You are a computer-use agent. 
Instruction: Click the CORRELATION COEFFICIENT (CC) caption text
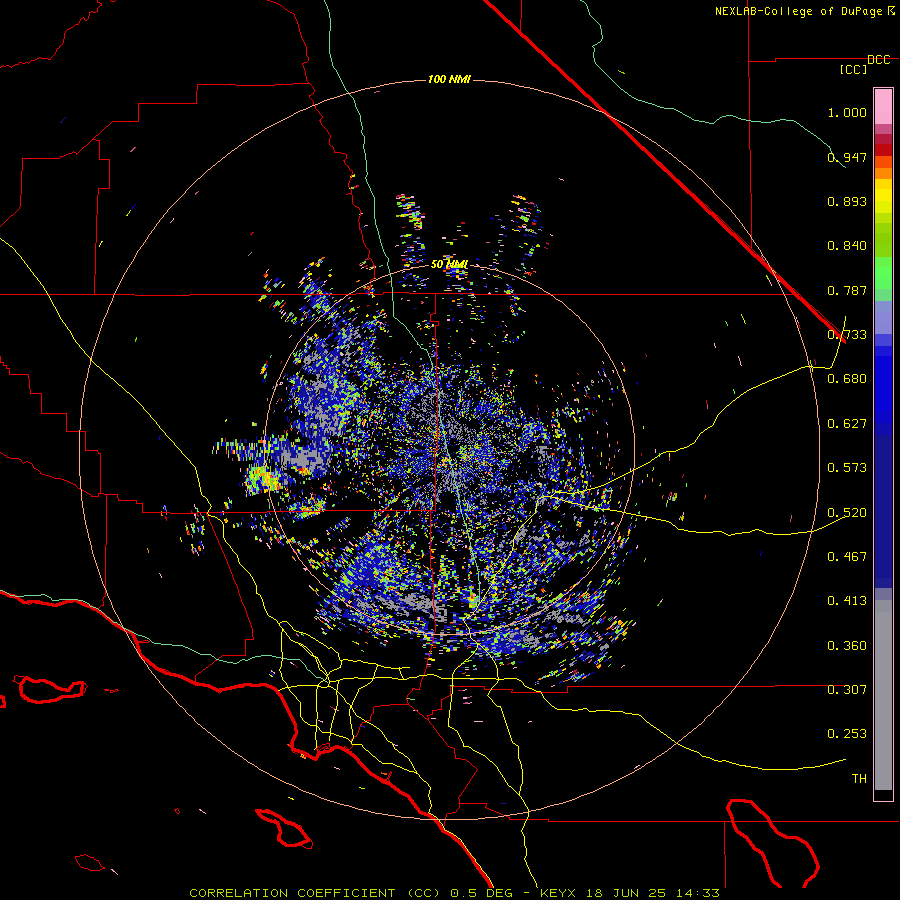tap(316, 893)
